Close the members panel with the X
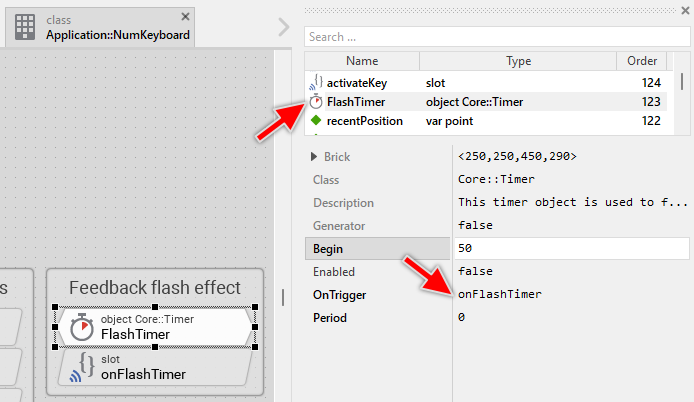Viewport: 694px width, 402px height. click(684, 11)
